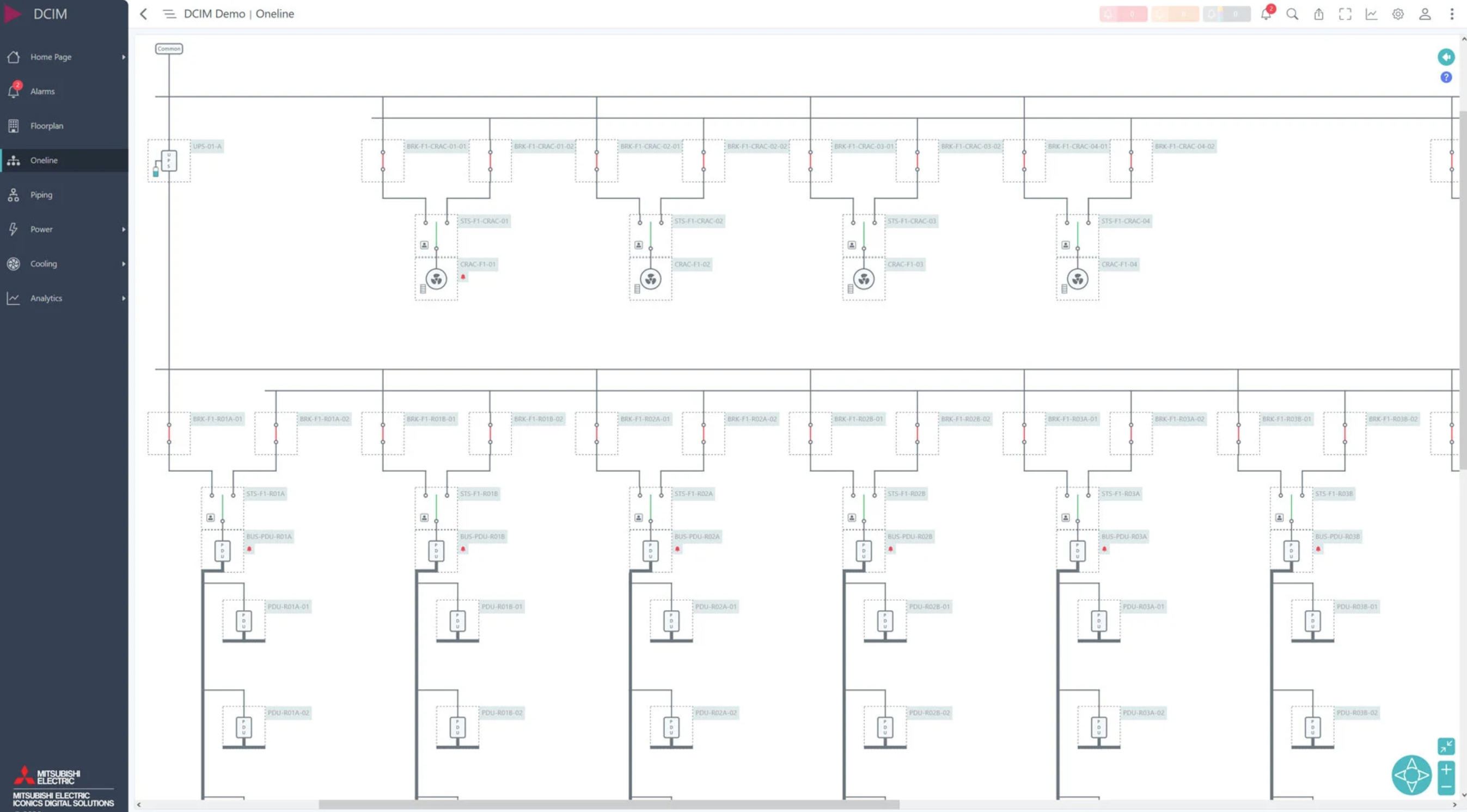Click the search magnifier icon

tap(1292, 14)
